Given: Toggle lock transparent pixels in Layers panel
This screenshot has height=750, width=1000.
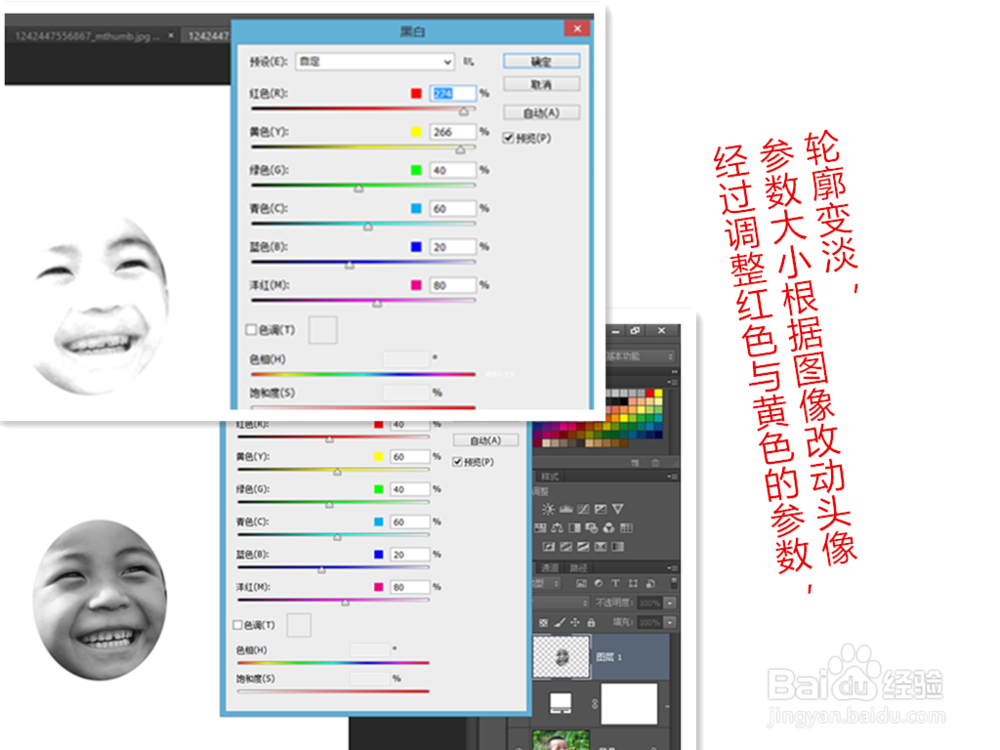Looking at the screenshot, I should pos(544,622).
